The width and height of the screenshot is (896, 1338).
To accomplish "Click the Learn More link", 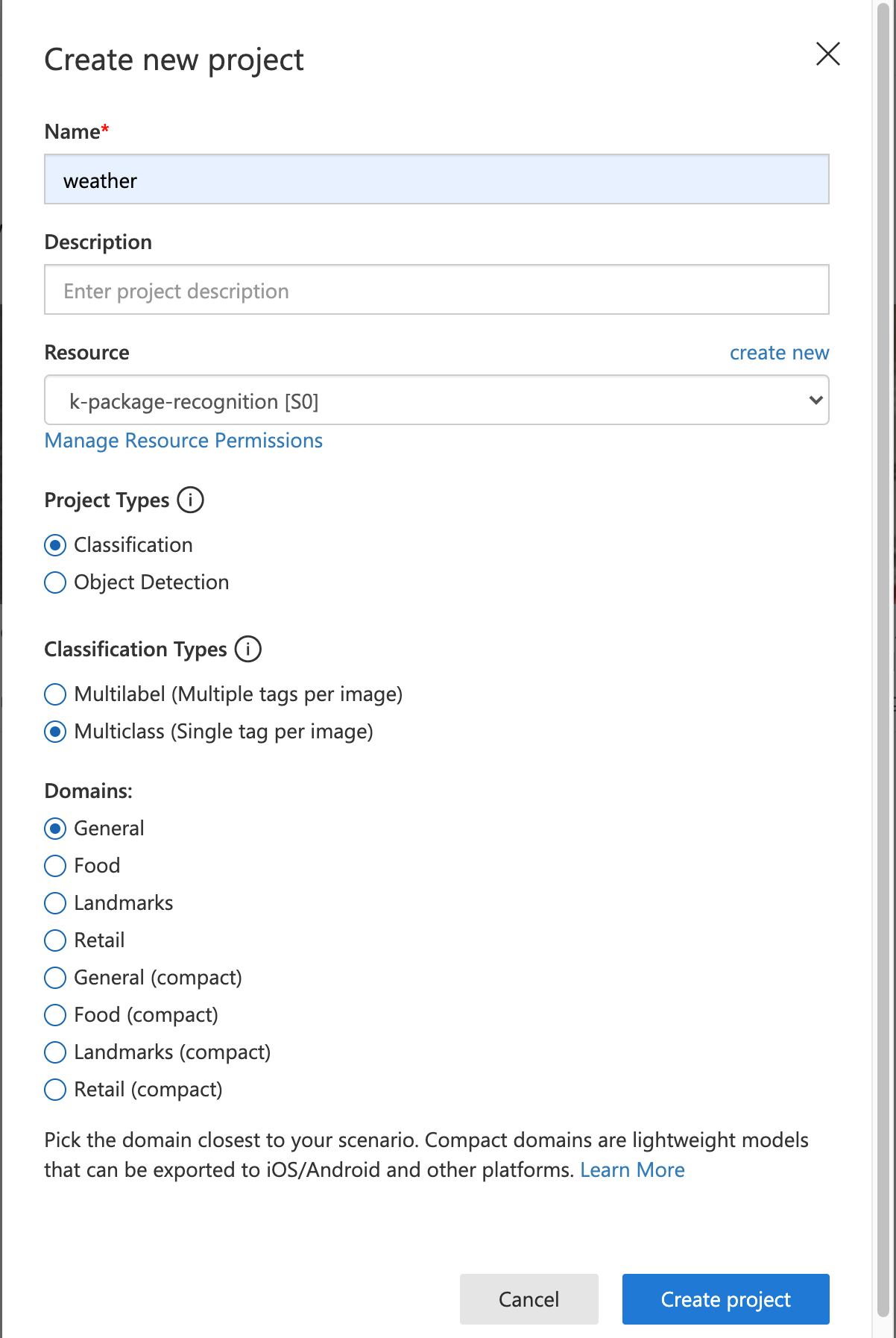I will pos(632,1170).
